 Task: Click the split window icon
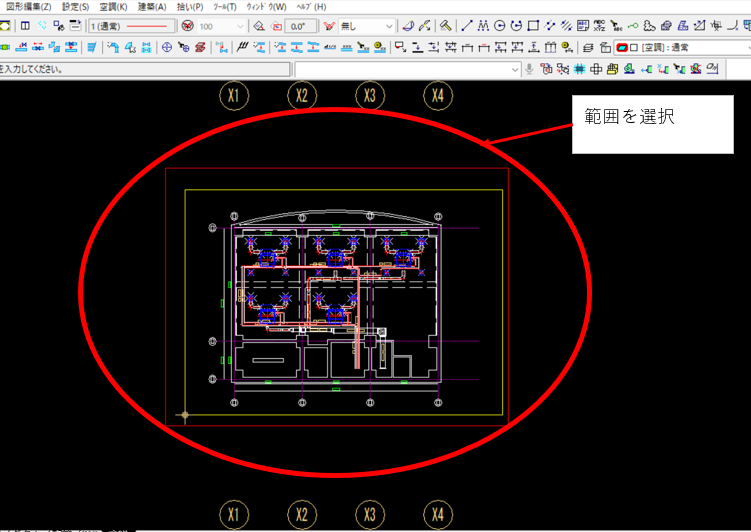(25, 26)
